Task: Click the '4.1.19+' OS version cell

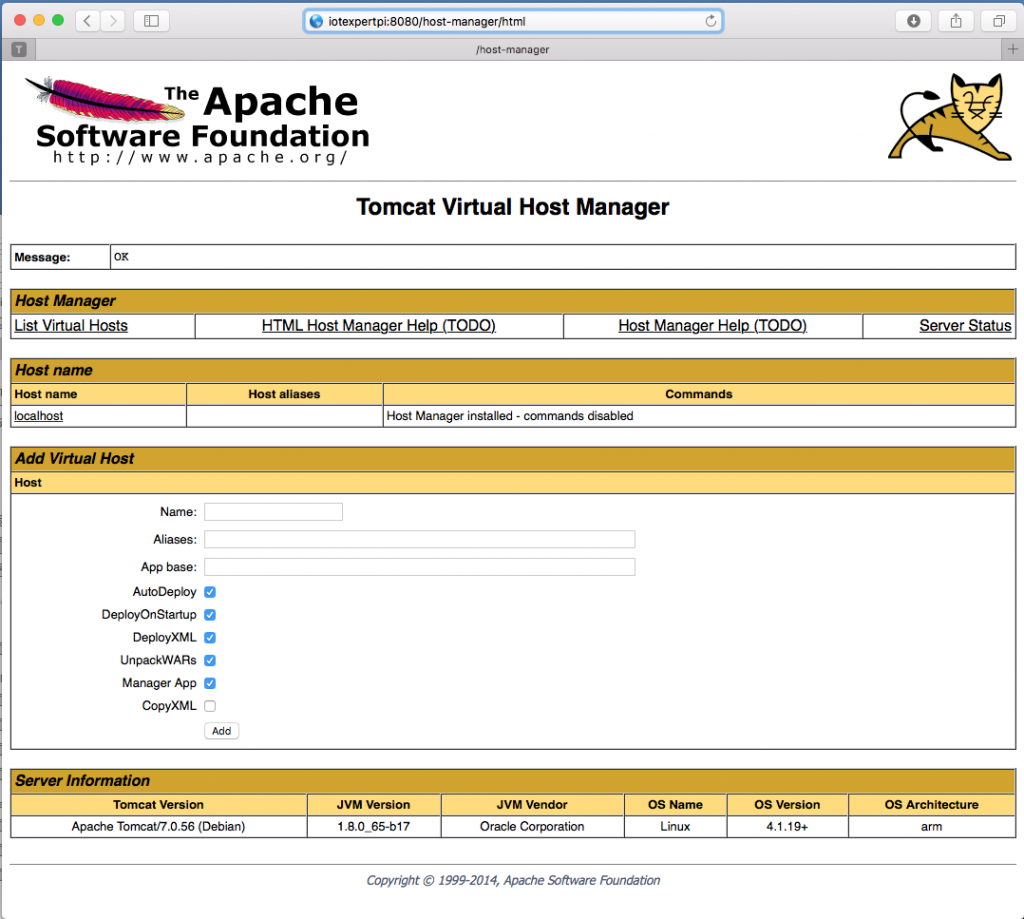Action: (x=787, y=826)
